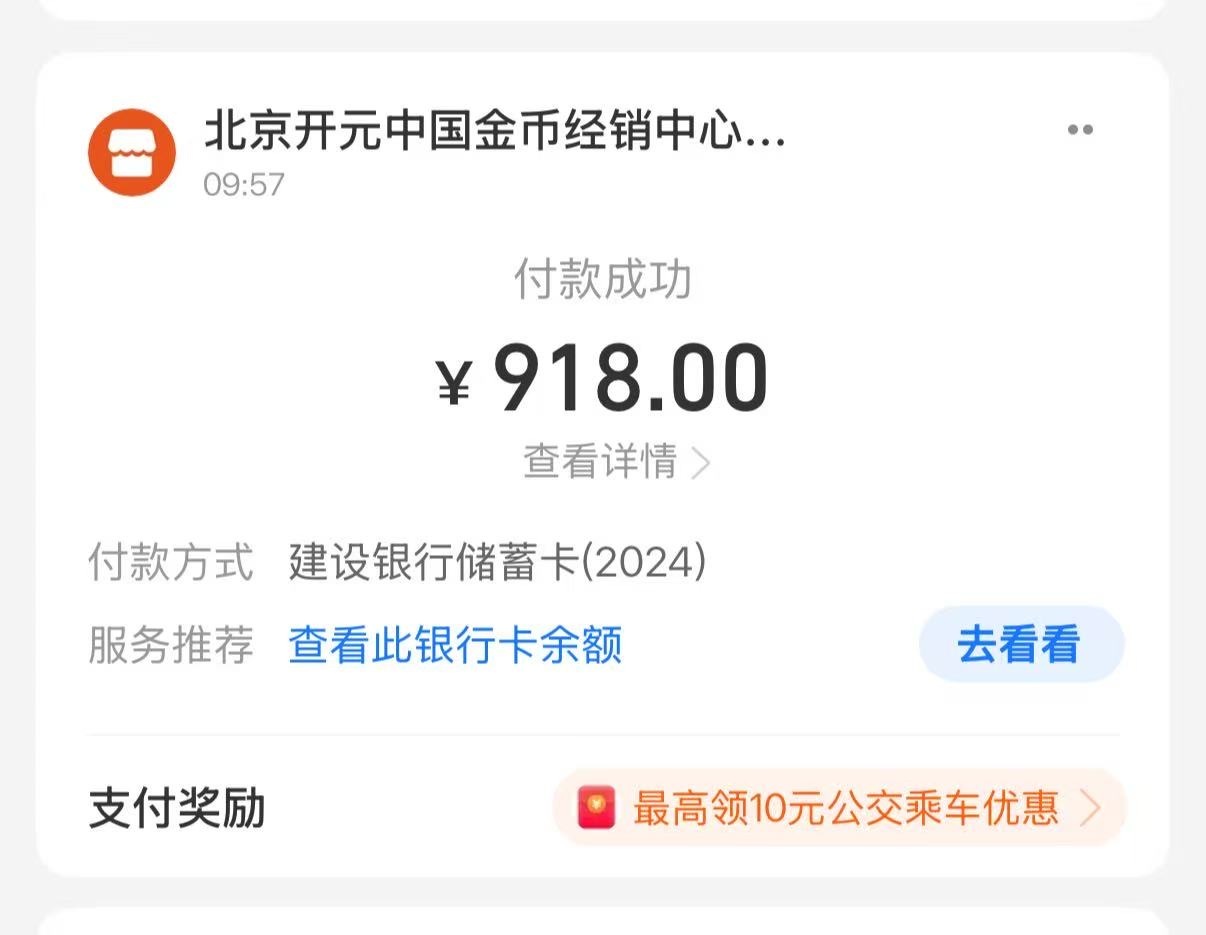Viewport: 1206px width, 935px height.
Task: Tap the 查看此银行卡余额 link
Action: tap(455, 645)
